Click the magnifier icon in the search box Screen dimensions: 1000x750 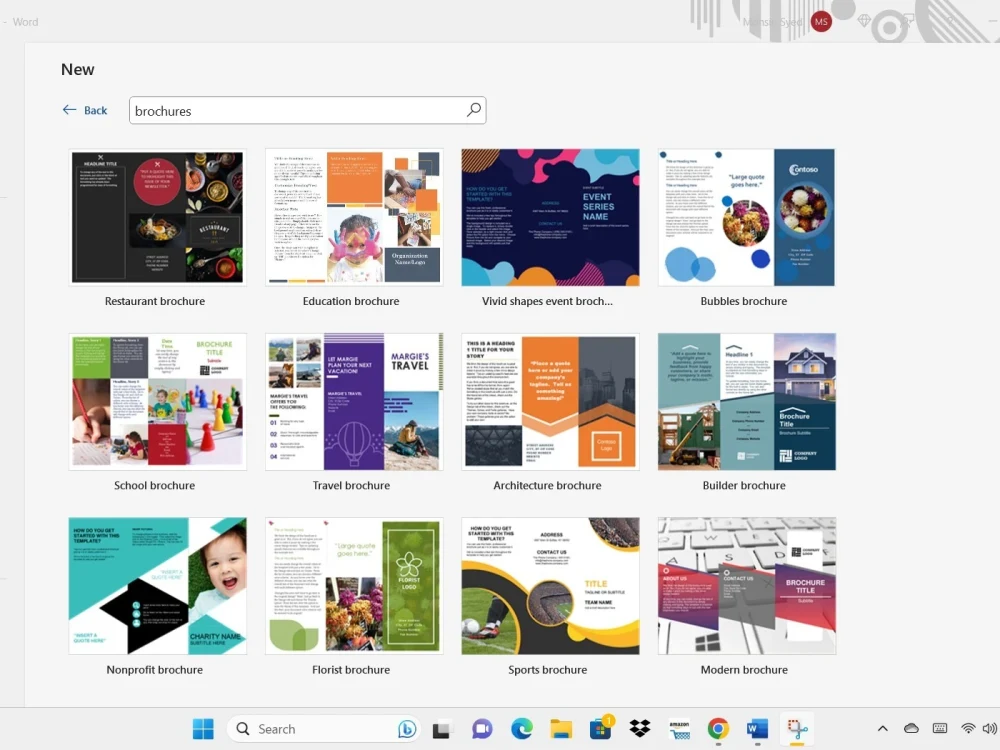point(473,110)
